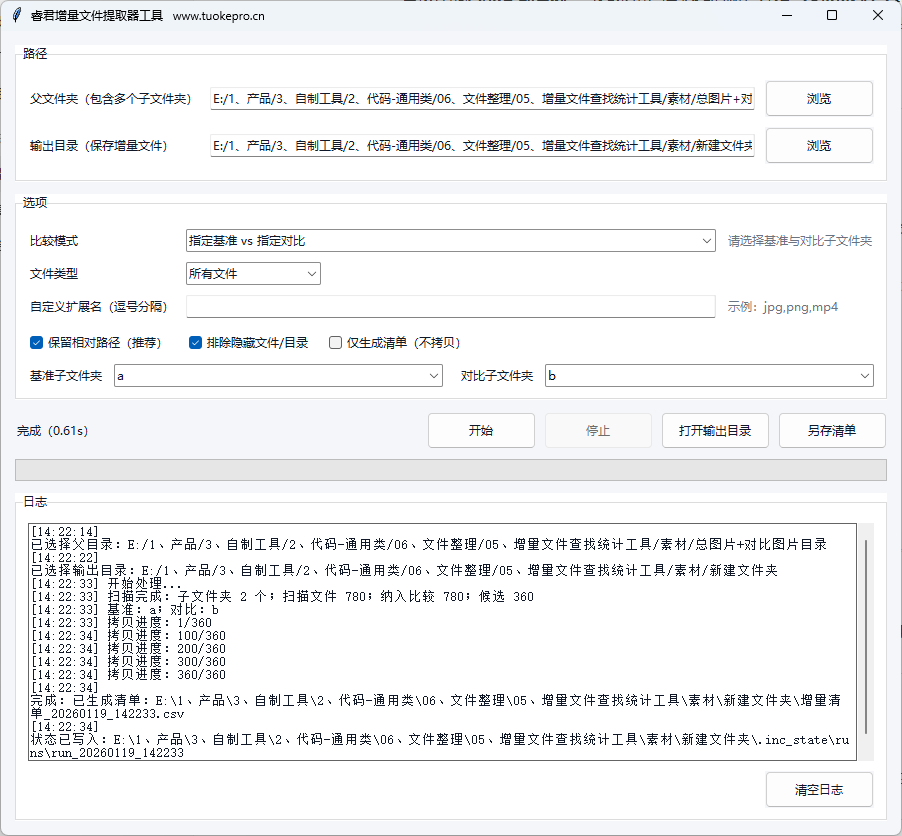Click the 打开输出目录 button
Image resolution: width=902 pixels, height=836 pixels.
715,431
